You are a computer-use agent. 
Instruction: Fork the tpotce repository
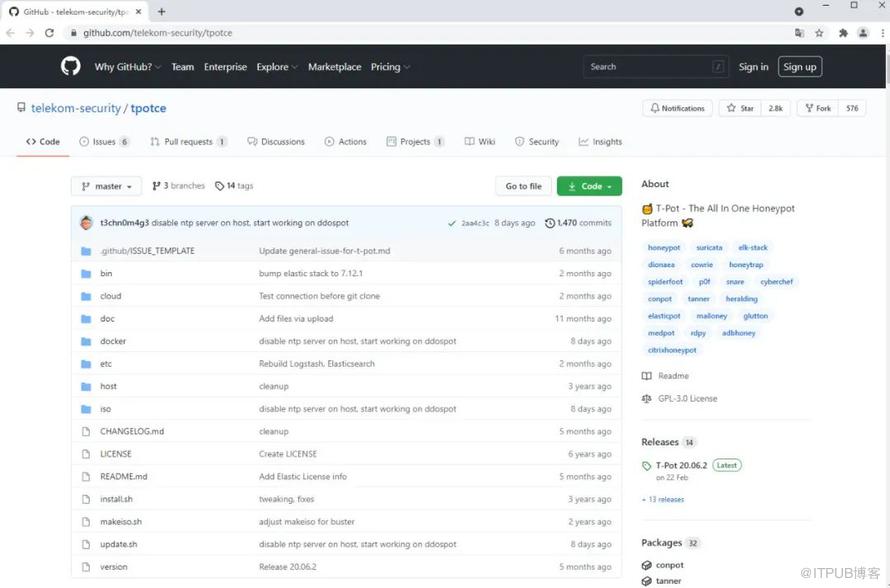click(x=818, y=108)
